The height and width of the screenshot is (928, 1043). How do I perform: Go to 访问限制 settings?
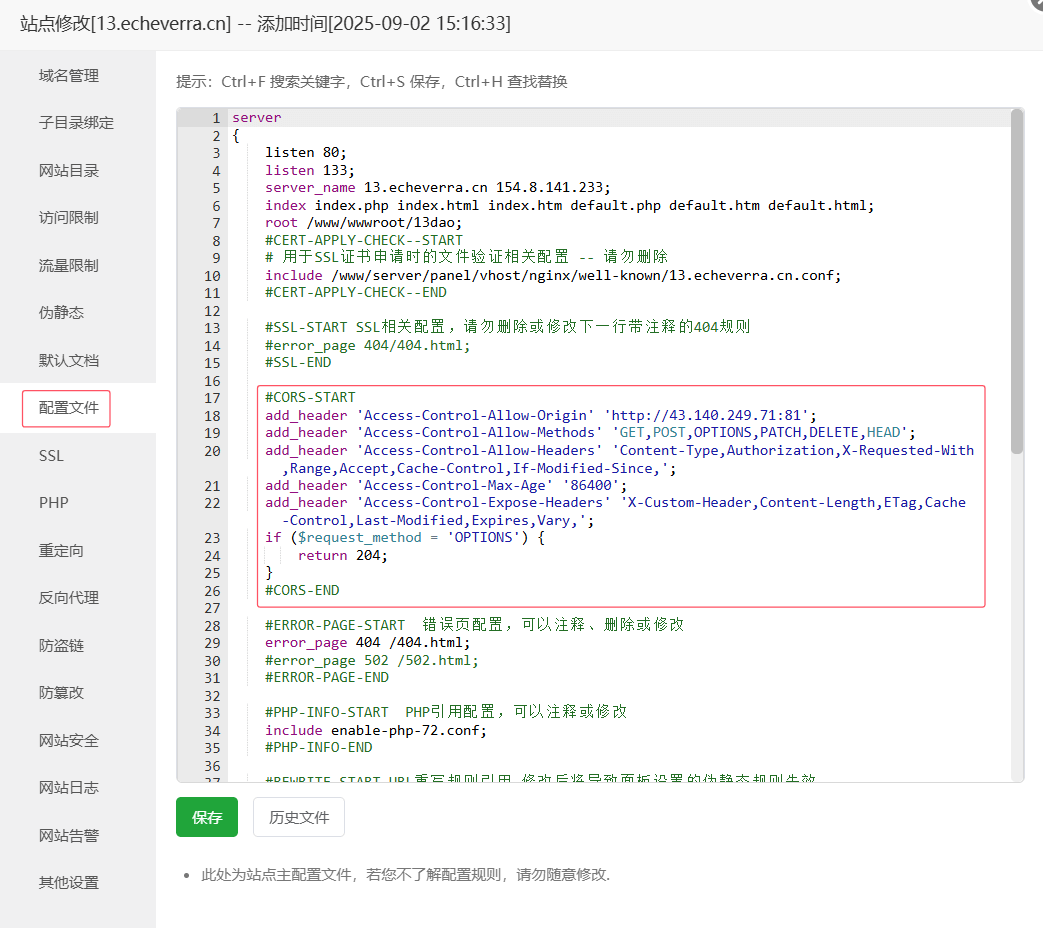[x=69, y=218]
